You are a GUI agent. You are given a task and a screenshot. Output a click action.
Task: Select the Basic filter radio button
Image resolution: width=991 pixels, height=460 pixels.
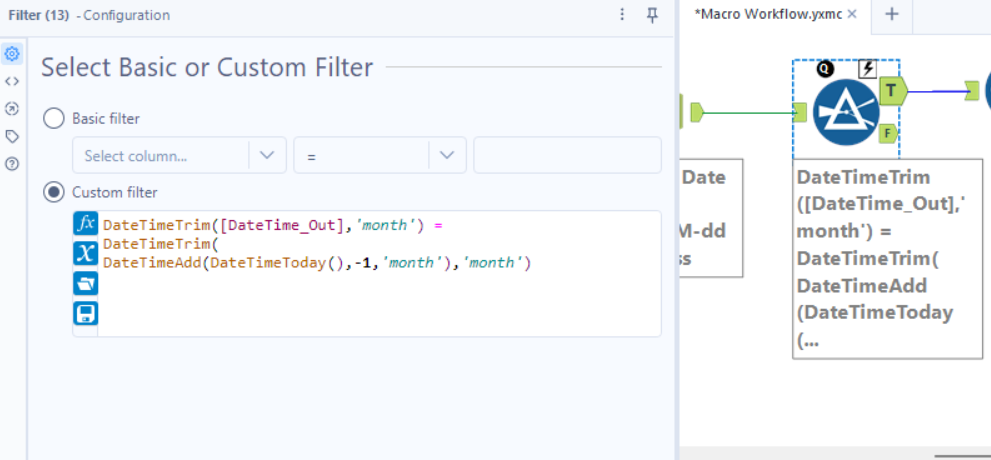54,119
